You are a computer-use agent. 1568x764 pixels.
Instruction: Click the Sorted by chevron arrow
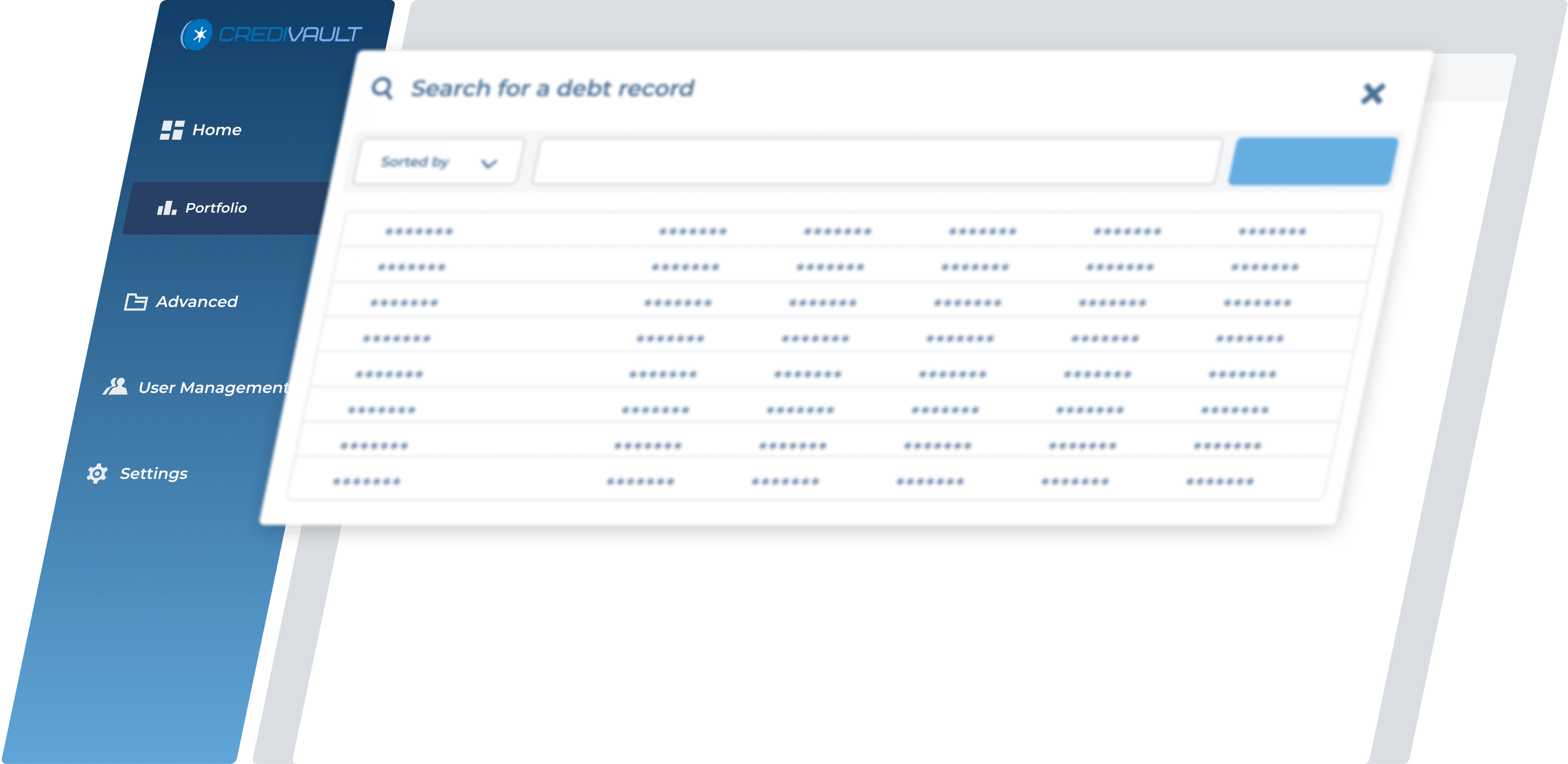489,163
